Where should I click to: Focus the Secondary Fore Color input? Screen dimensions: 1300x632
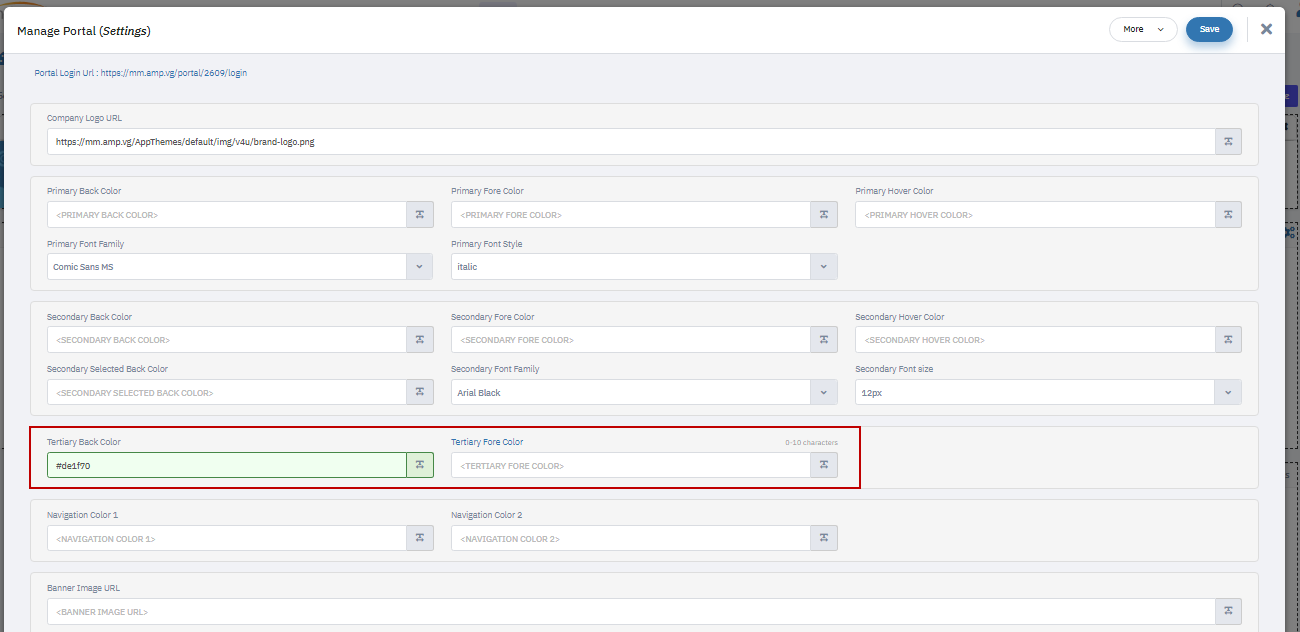[x=631, y=340]
